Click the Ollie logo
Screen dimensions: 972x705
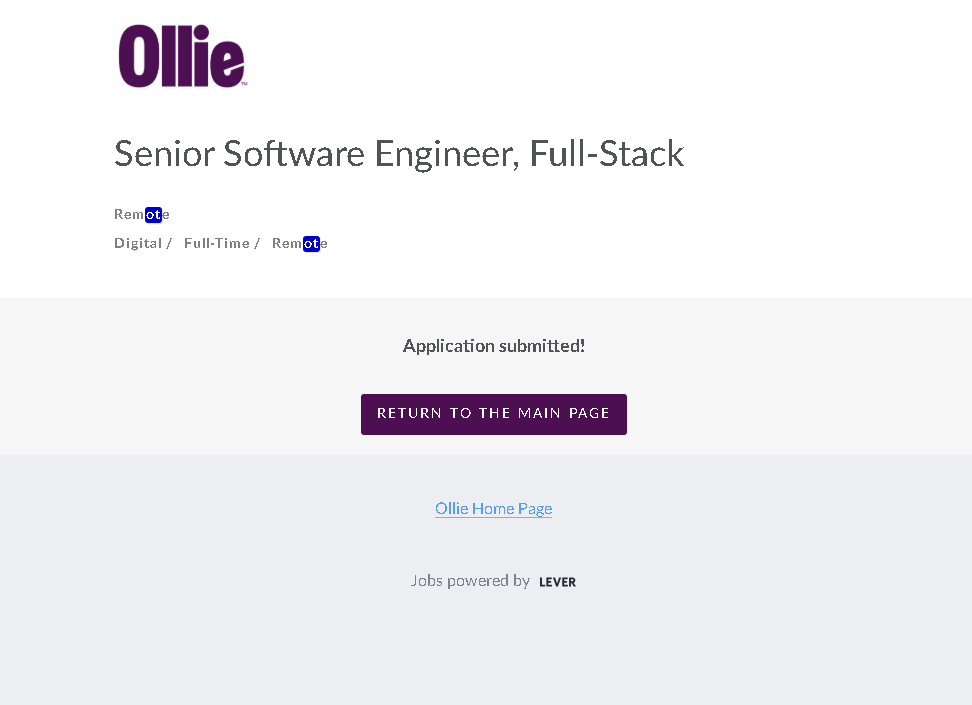181,57
